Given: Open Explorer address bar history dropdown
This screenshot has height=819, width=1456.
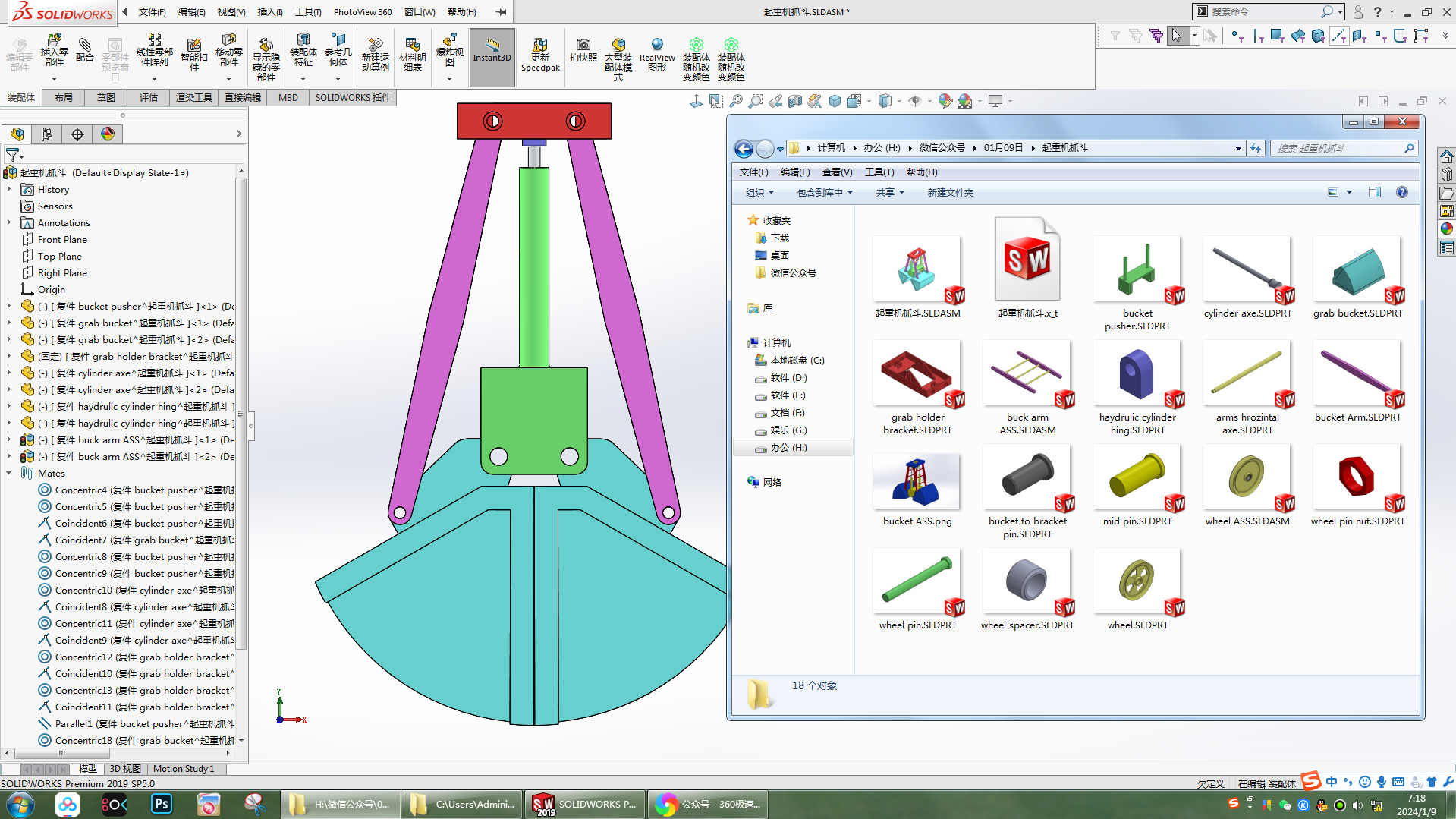Looking at the screenshot, I should click(x=1238, y=149).
